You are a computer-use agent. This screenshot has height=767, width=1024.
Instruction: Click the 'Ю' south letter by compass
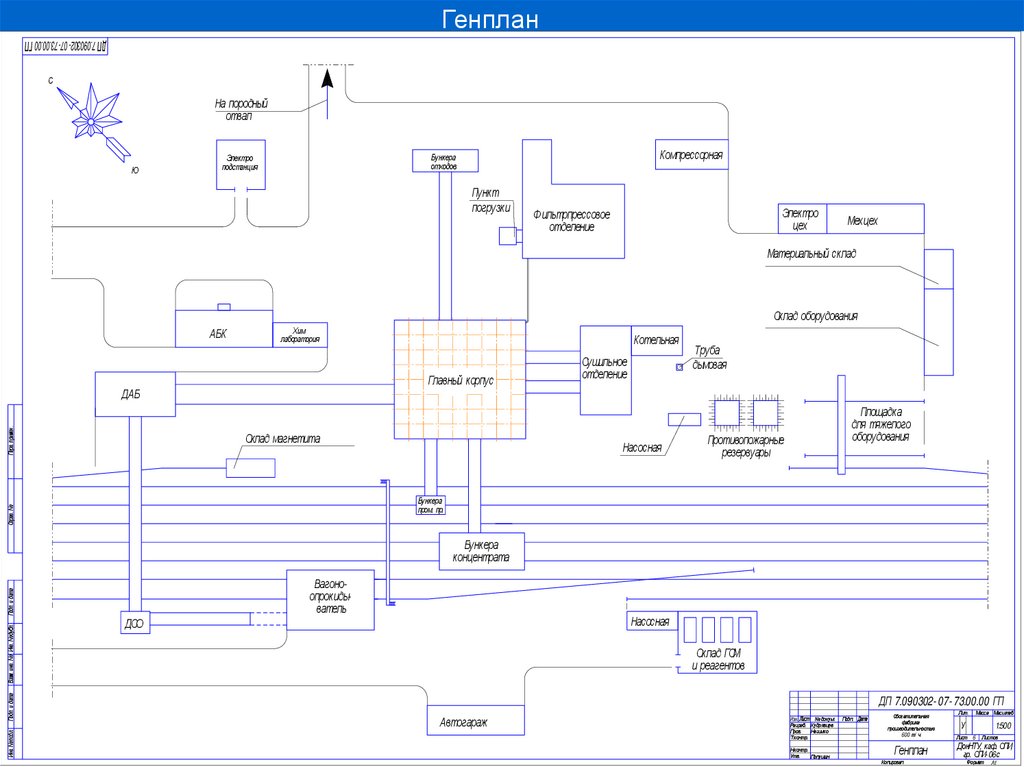[x=135, y=170]
